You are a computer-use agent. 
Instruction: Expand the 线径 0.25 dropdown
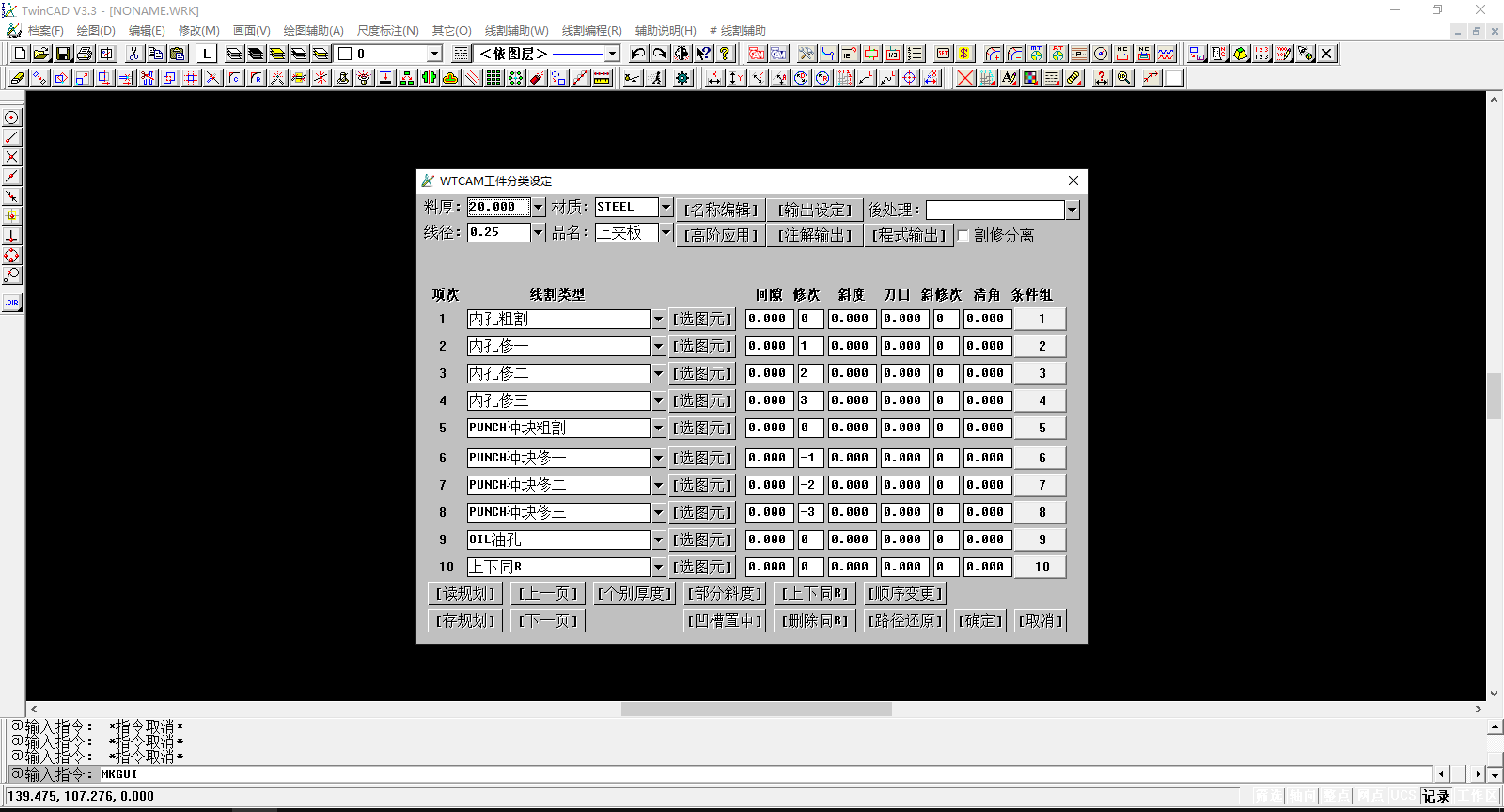539,232
